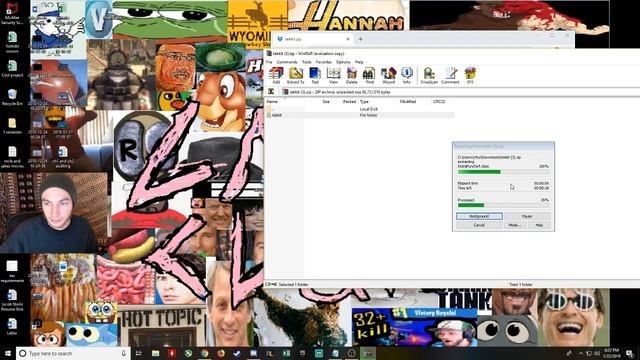Click the taskbar clock and date

pos(611,353)
